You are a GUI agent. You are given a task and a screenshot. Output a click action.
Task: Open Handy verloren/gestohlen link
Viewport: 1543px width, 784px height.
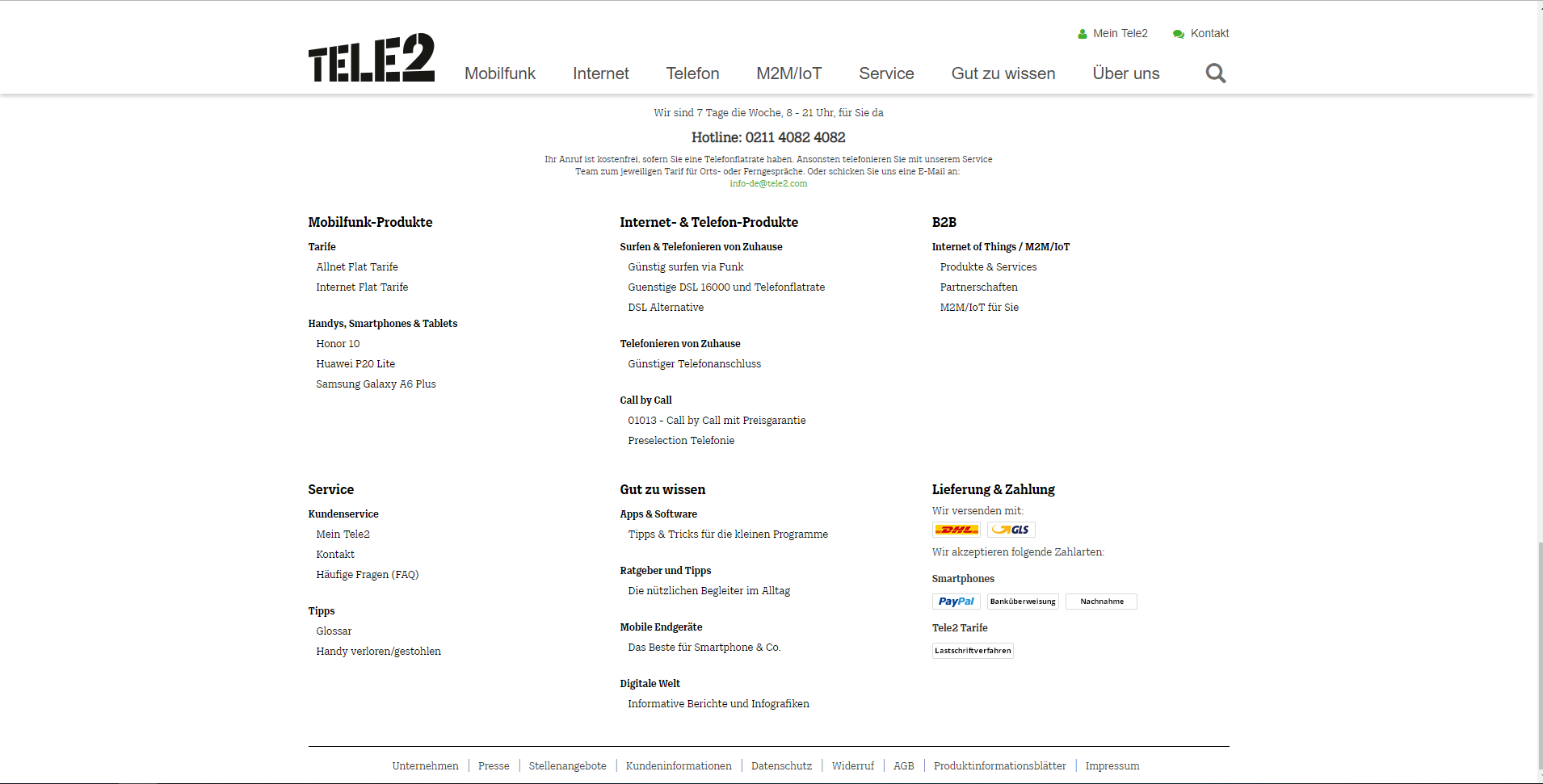click(378, 652)
